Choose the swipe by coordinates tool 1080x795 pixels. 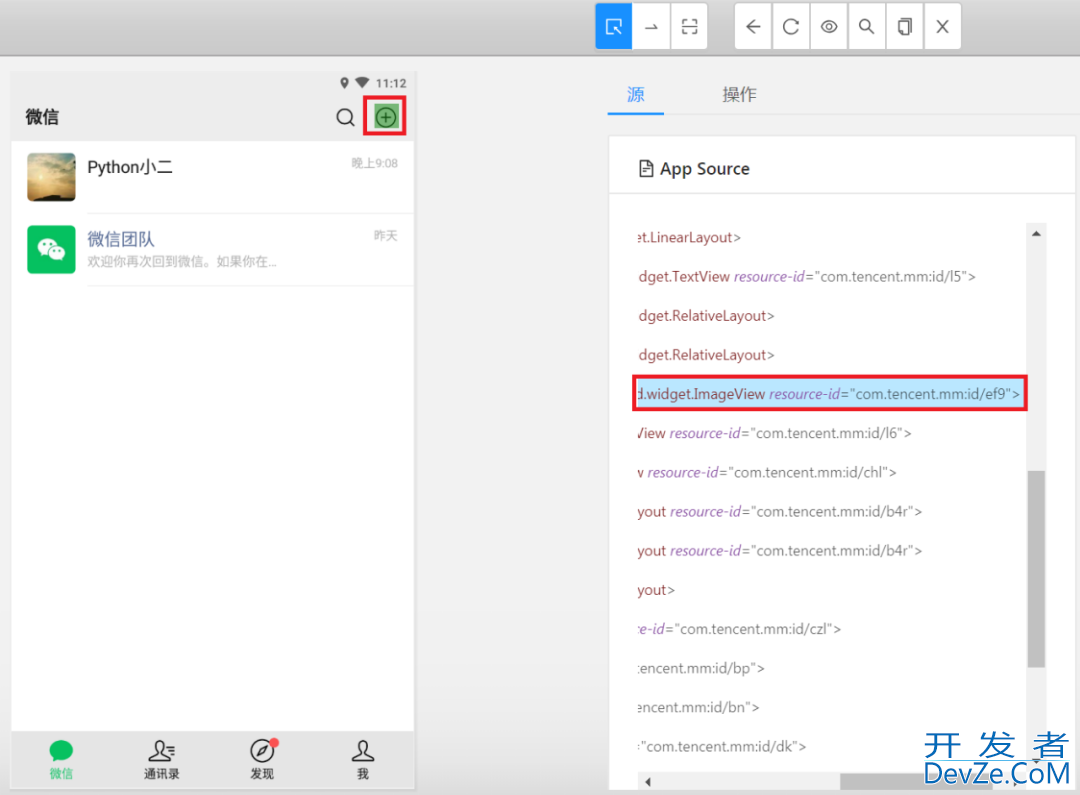pyautogui.click(x=651, y=27)
